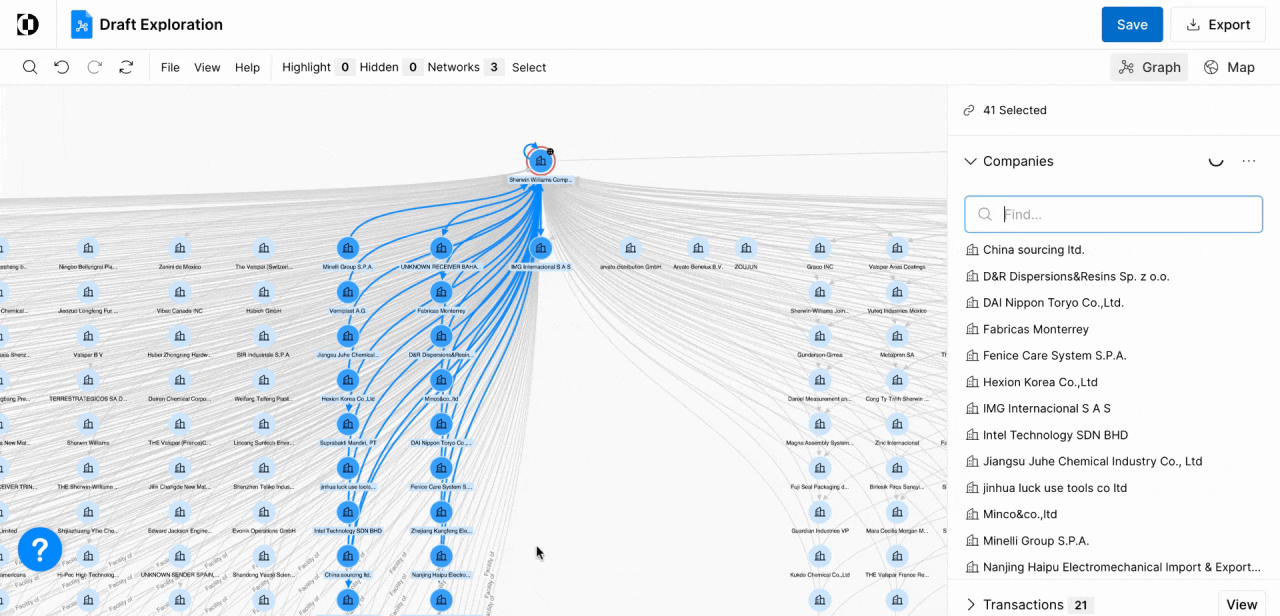Click the Sherwin Williams root node icon
Screen dimensions: 1280x616
coord(541,161)
